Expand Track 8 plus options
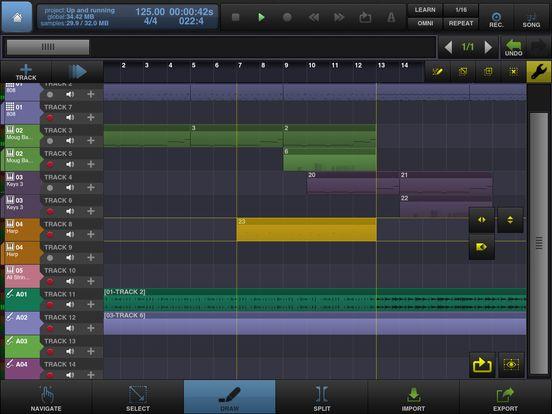The height and width of the screenshot is (414, 552). click(91, 234)
